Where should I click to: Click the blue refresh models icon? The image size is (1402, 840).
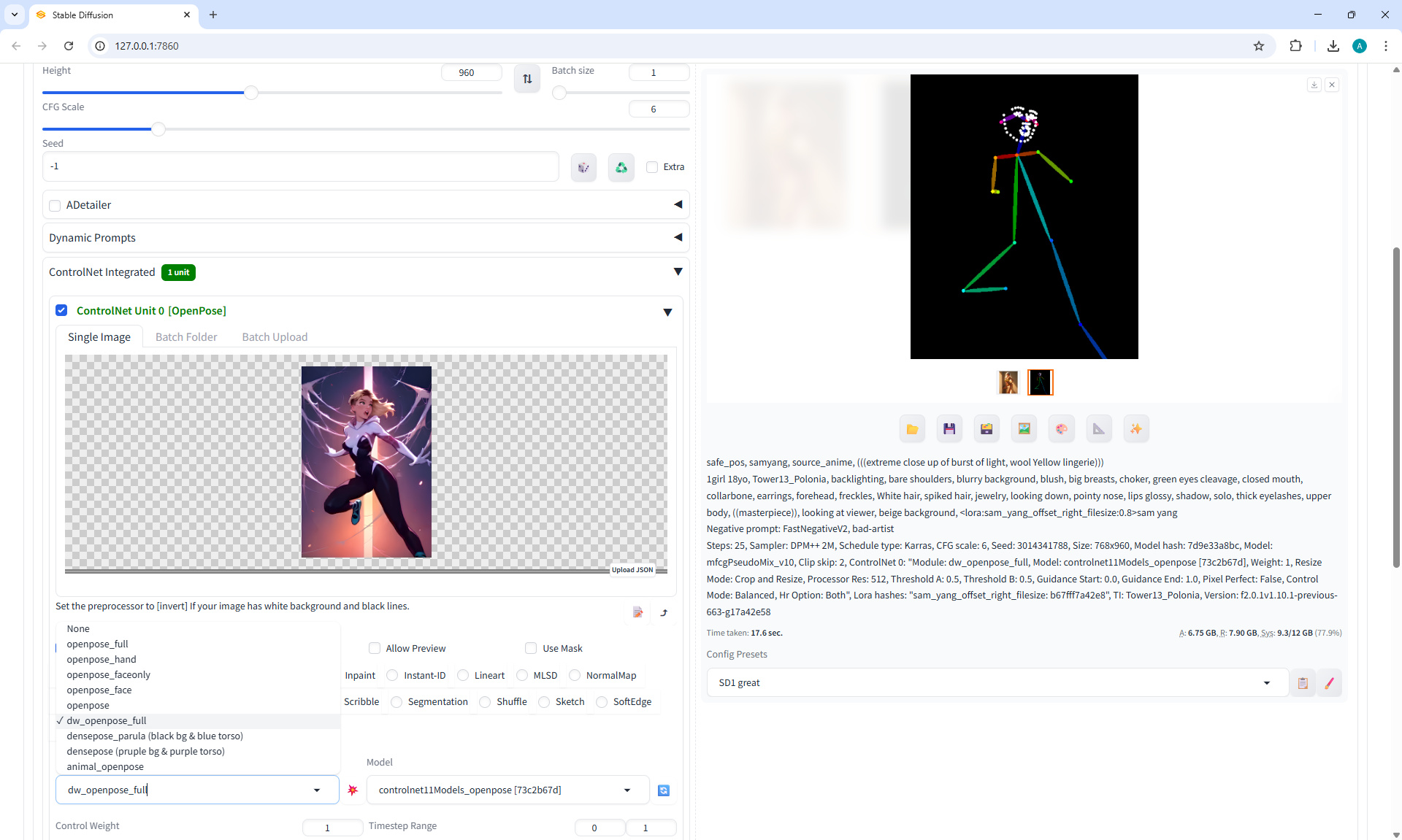[x=664, y=790]
